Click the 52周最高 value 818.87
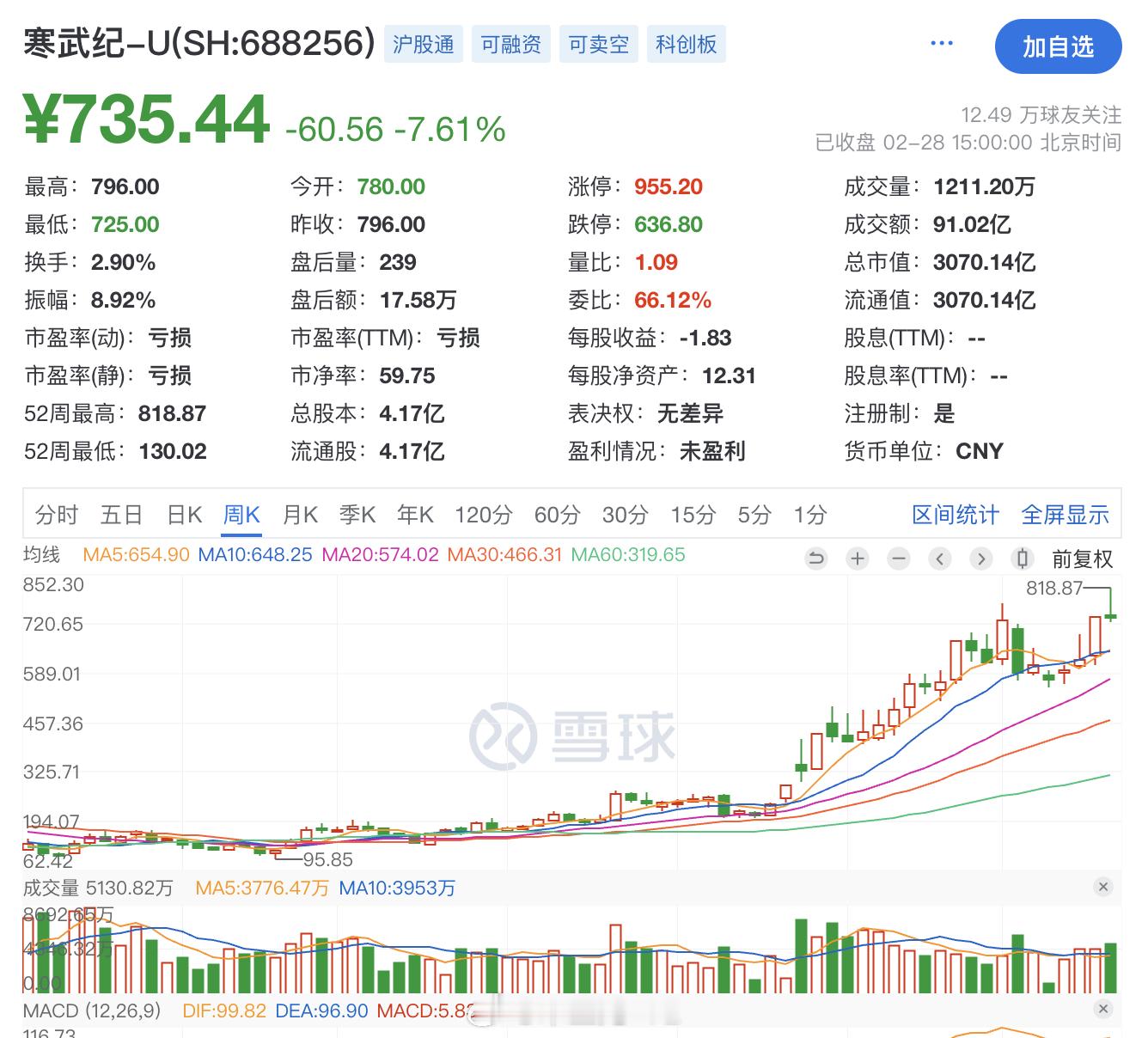This screenshot has height=1038, width=1148. coord(172,413)
